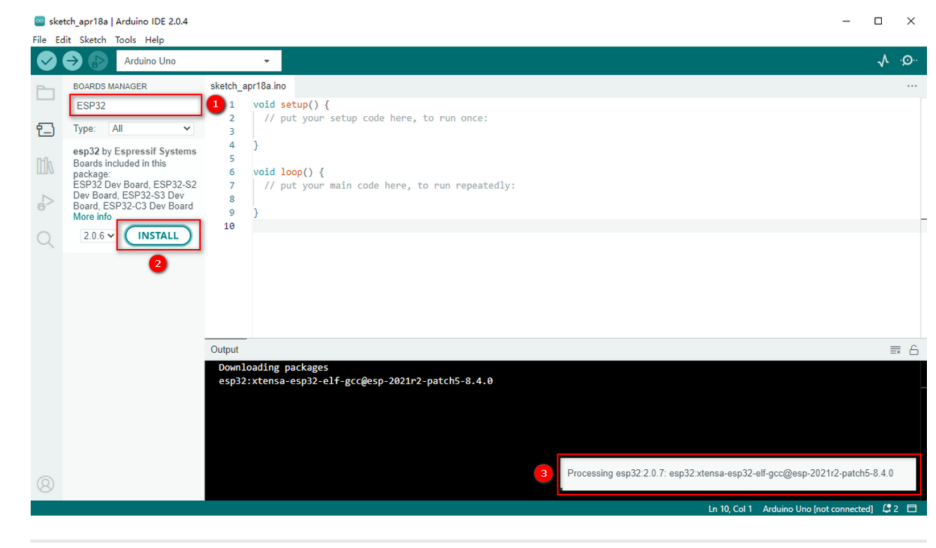Click the void setup() code line
This screenshot has width=936, height=548.
coord(291,104)
